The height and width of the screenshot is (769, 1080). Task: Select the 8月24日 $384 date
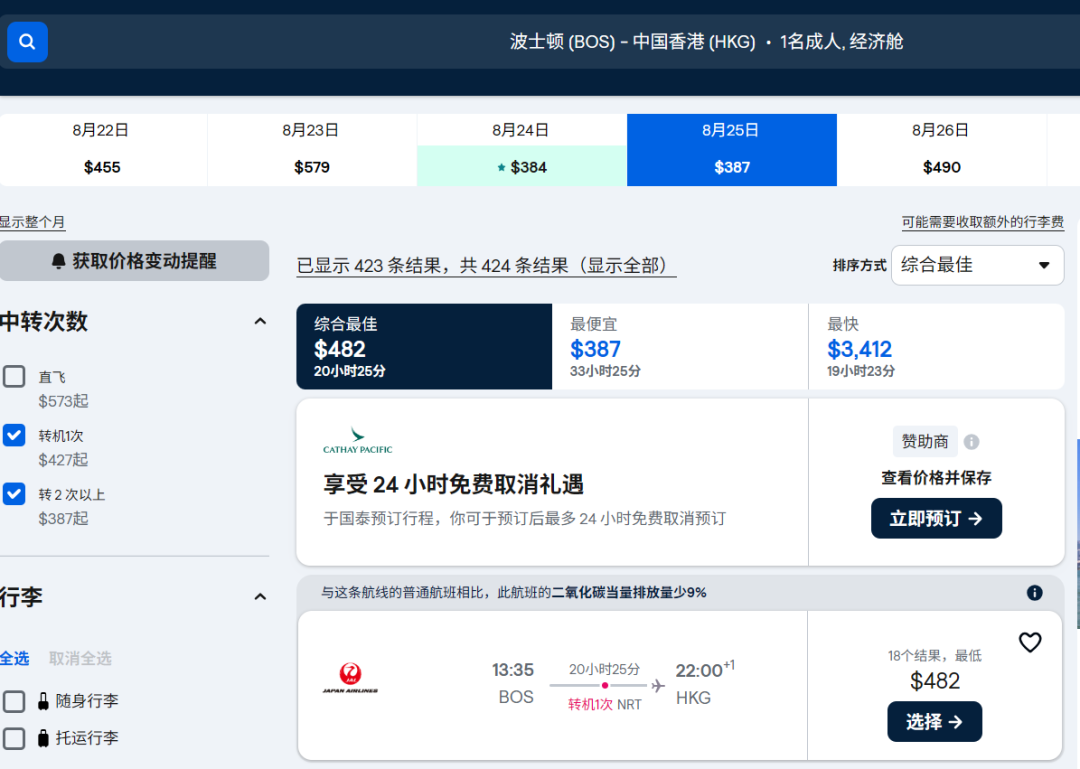(521, 150)
